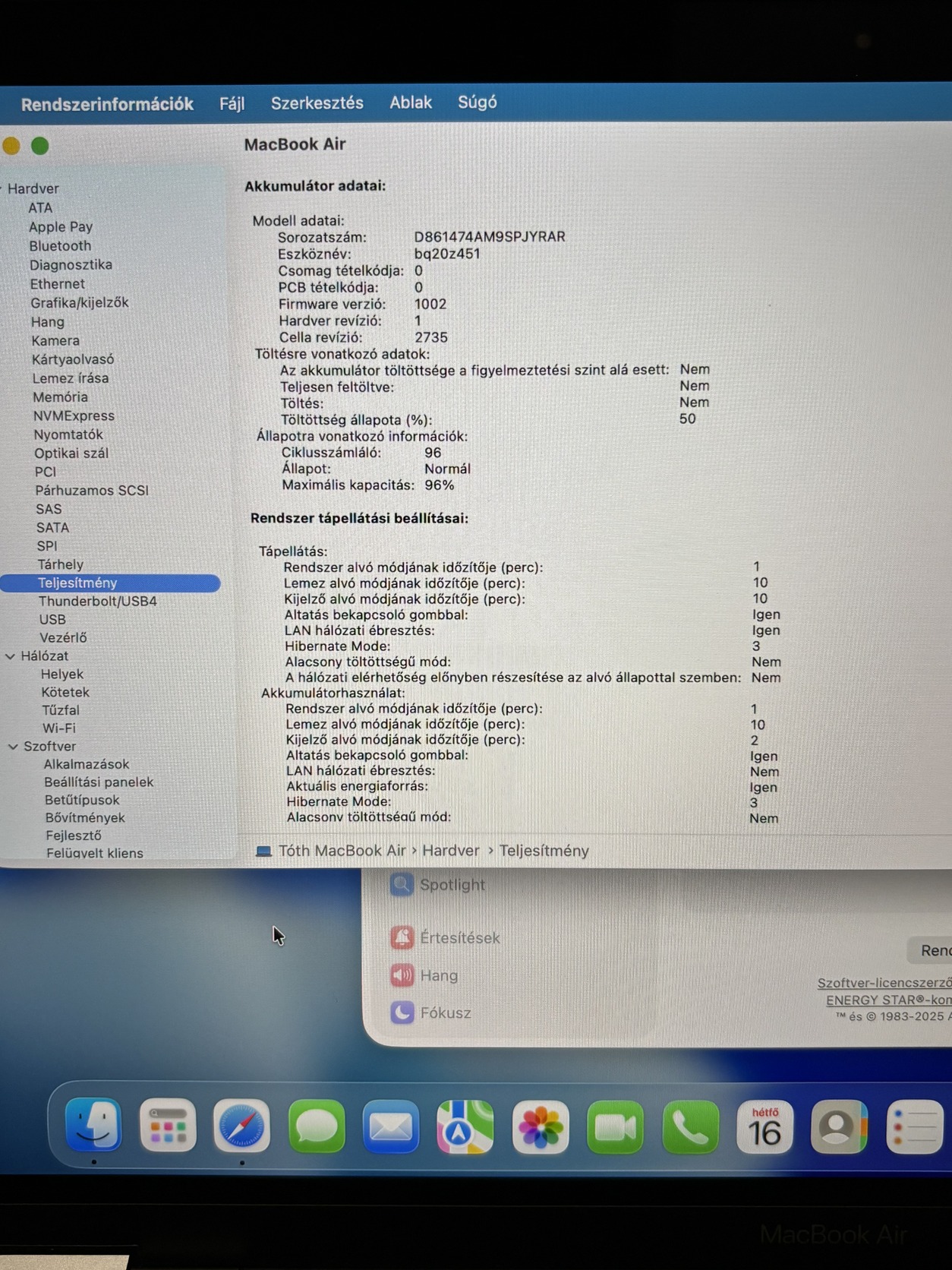Select Kártyaolvasó in the sidebar
This screenshot has width=952, height=1270.
pyautogui.click(x=72, y=359)
